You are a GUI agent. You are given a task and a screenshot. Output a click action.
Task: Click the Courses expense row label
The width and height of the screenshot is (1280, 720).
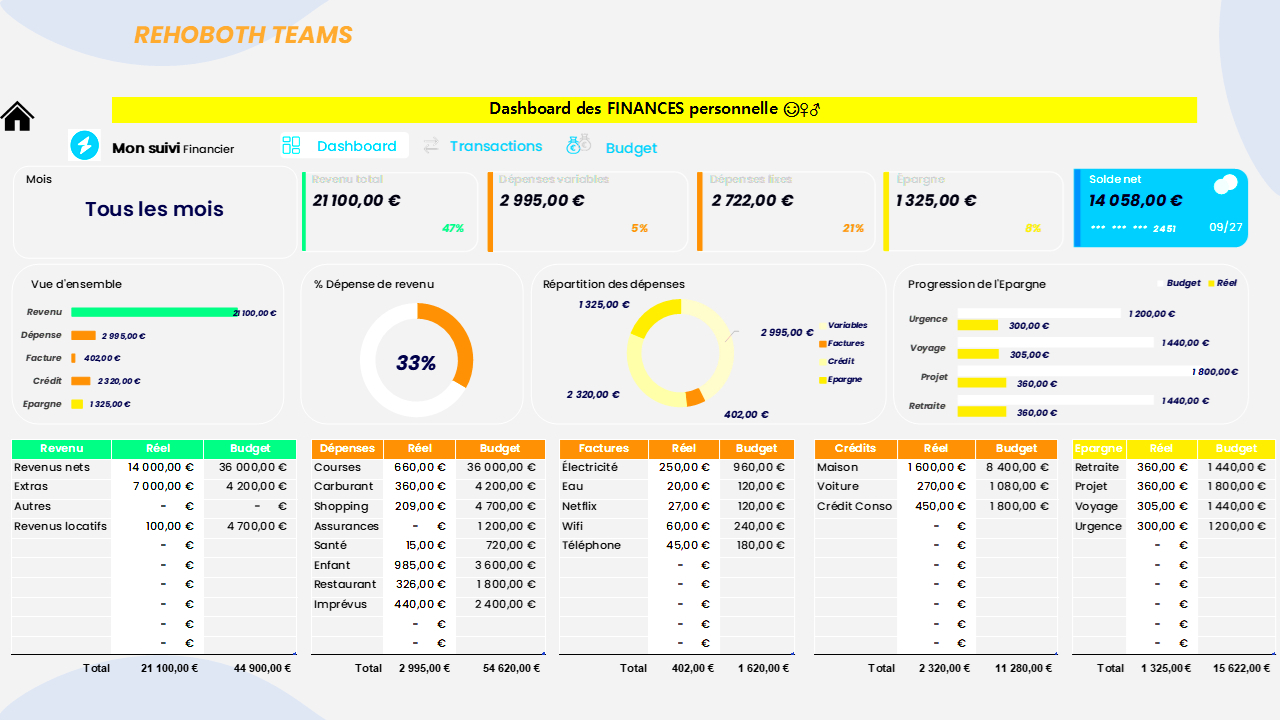pos(337,467)
